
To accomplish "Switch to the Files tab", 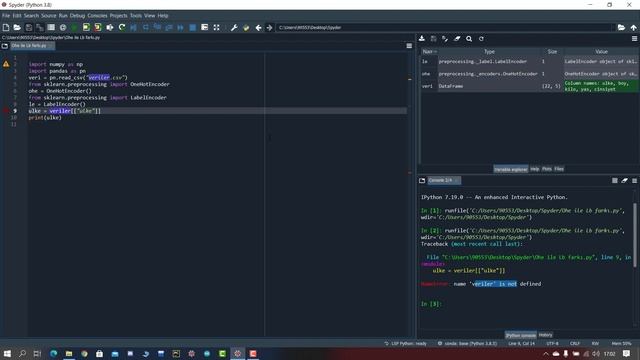I will pyautogui.click(x=559, y=169).
